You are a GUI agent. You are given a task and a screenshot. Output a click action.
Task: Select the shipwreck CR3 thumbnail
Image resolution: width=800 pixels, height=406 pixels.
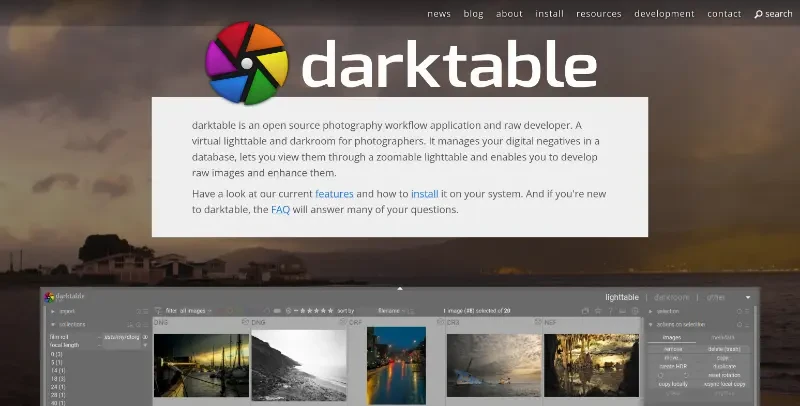(x=494, y=365)
